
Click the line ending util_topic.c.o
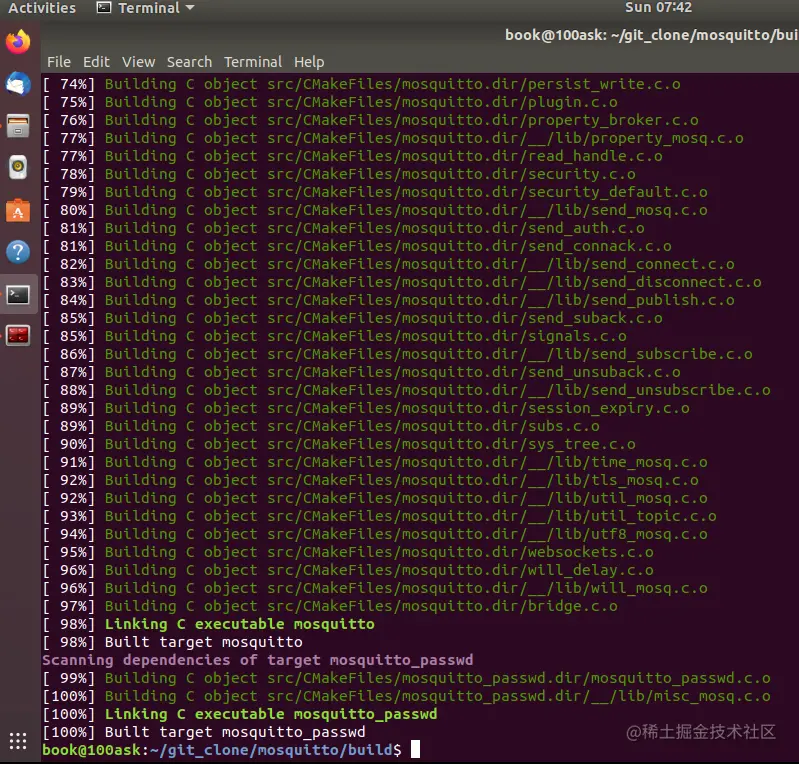click(x=379, y=516)
